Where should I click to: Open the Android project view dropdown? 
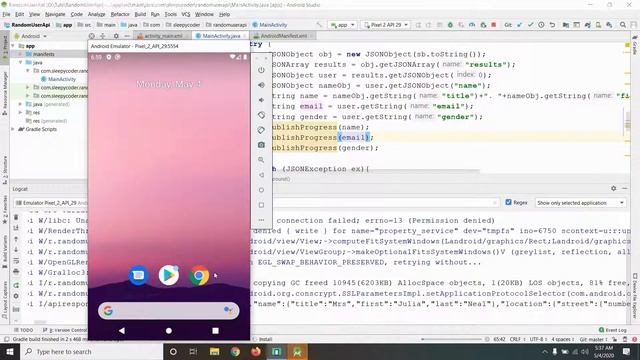(31, 36)
